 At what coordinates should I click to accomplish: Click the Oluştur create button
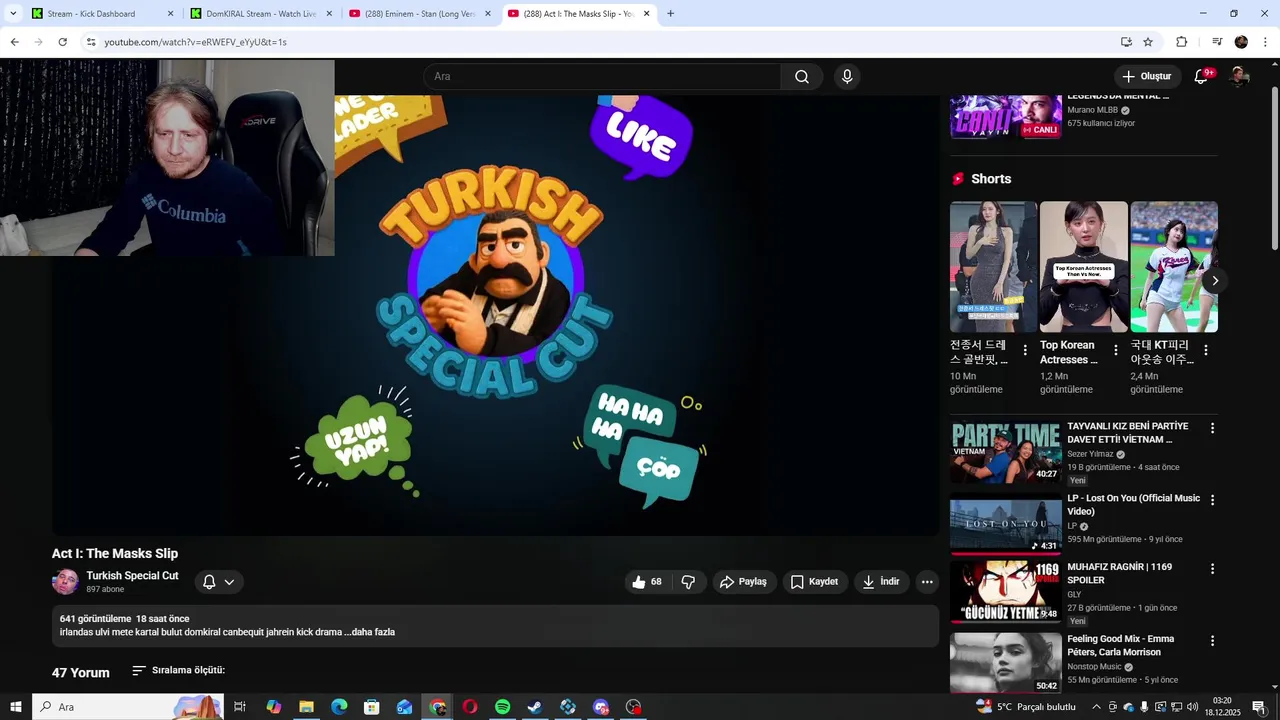click(x=1147, y=77)
